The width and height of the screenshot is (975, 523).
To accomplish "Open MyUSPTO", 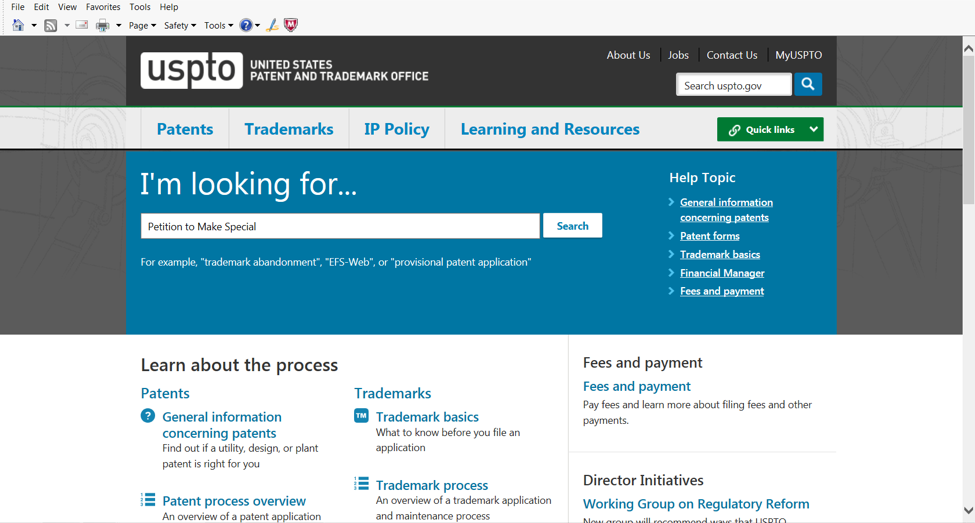I will tap(798, 55).
